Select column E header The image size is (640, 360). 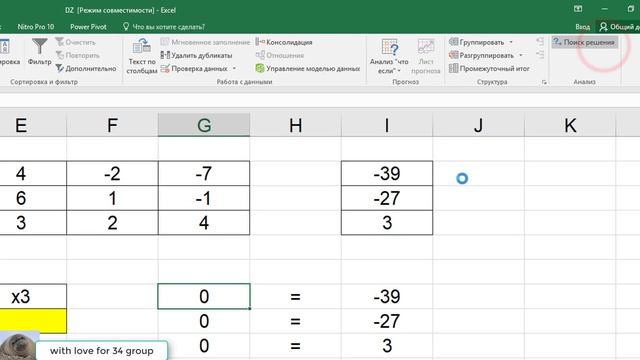tap(33, 125)
